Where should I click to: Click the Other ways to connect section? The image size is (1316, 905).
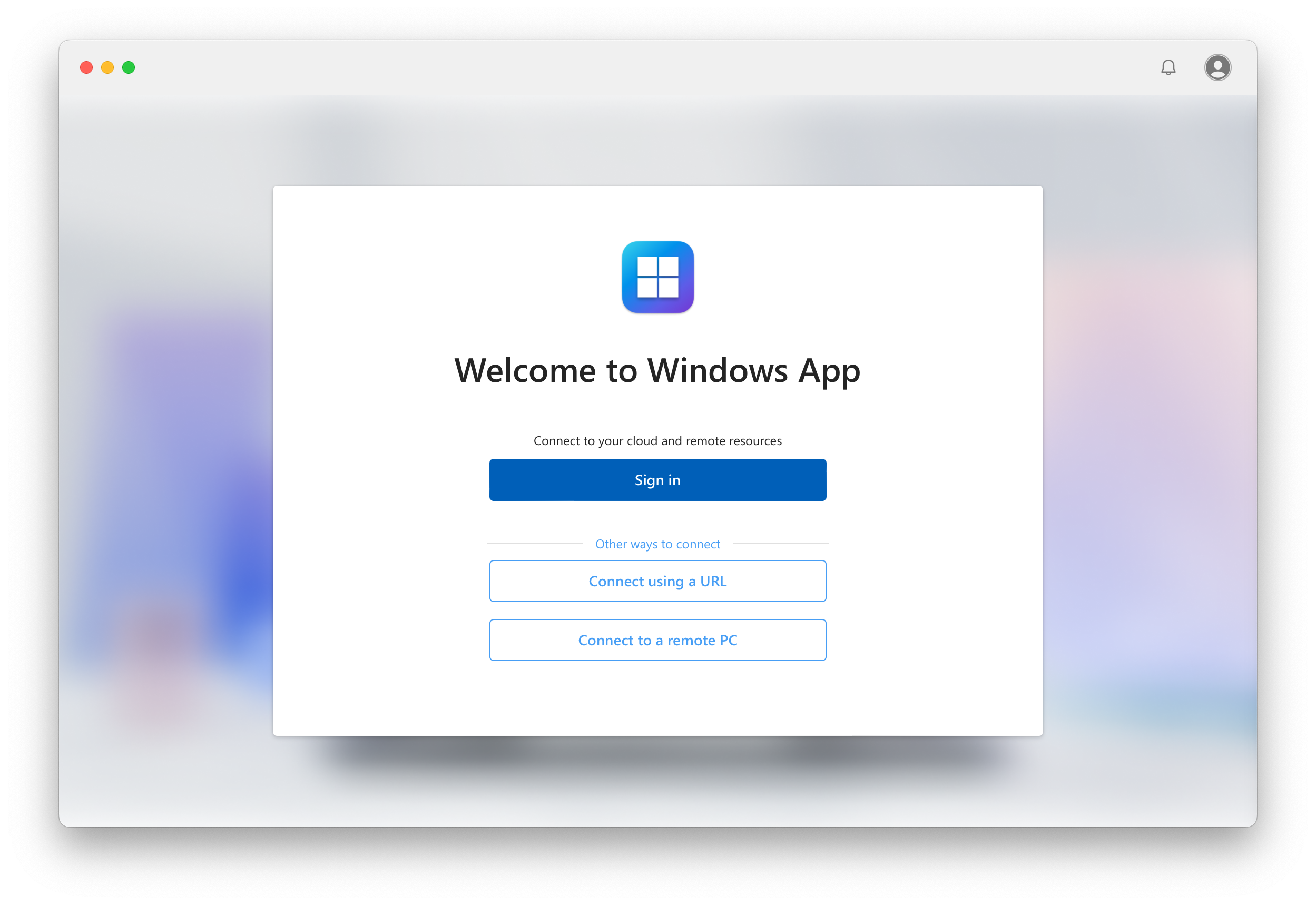coord(657,544)
